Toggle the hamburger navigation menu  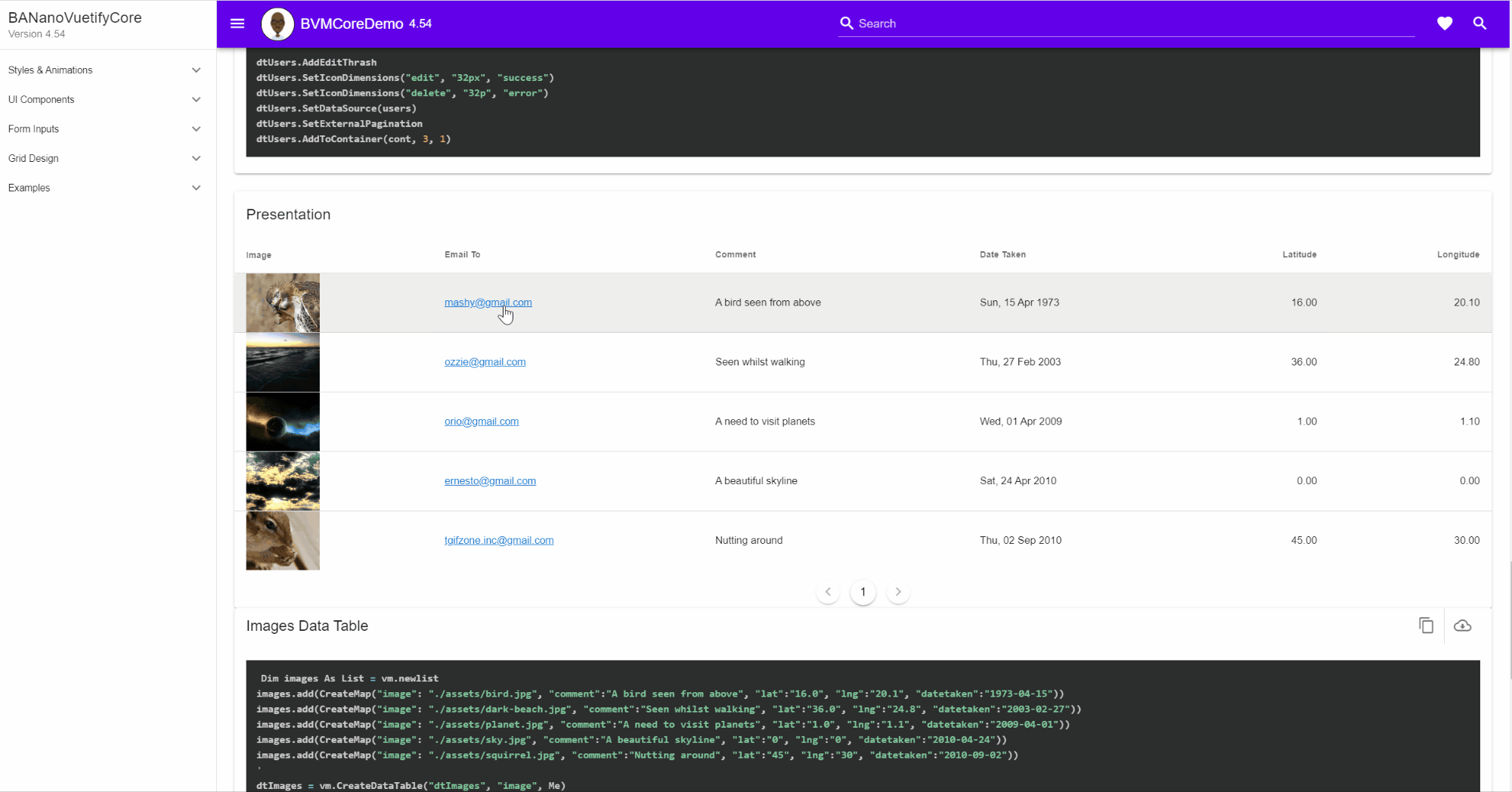click(237, 23)
